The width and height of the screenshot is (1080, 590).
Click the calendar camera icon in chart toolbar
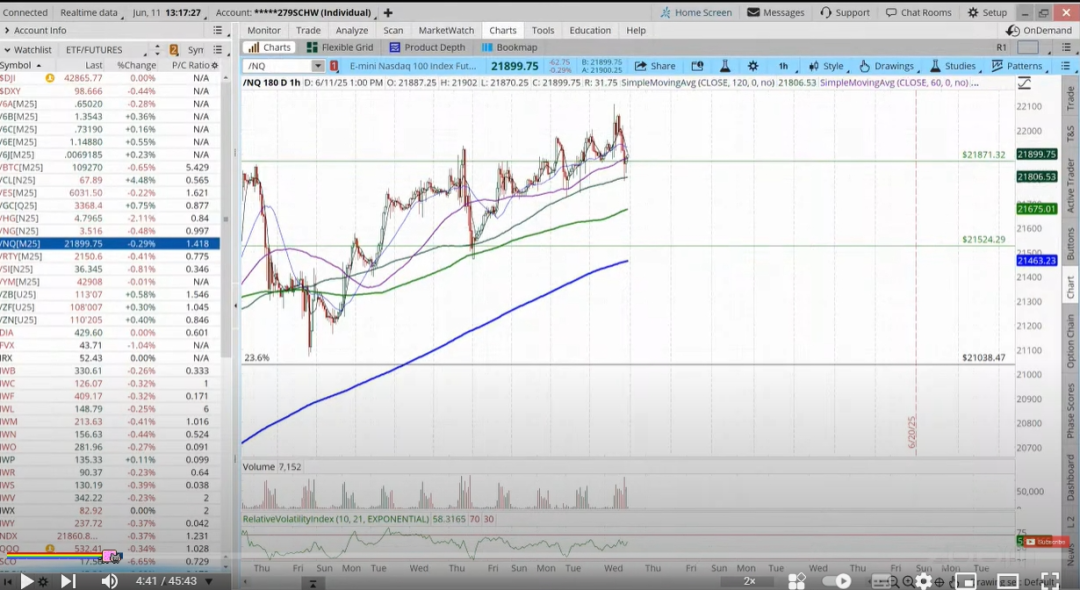(x=697, y=66)
